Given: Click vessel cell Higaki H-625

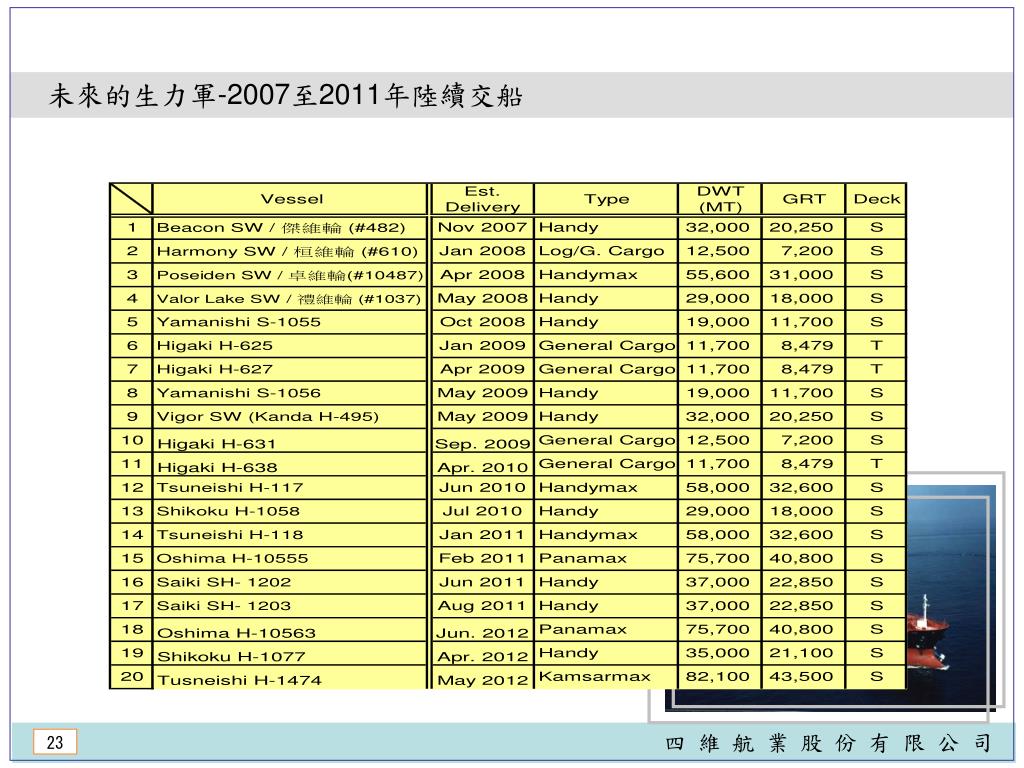Looking at the screenshot, I should pos(290,345).
